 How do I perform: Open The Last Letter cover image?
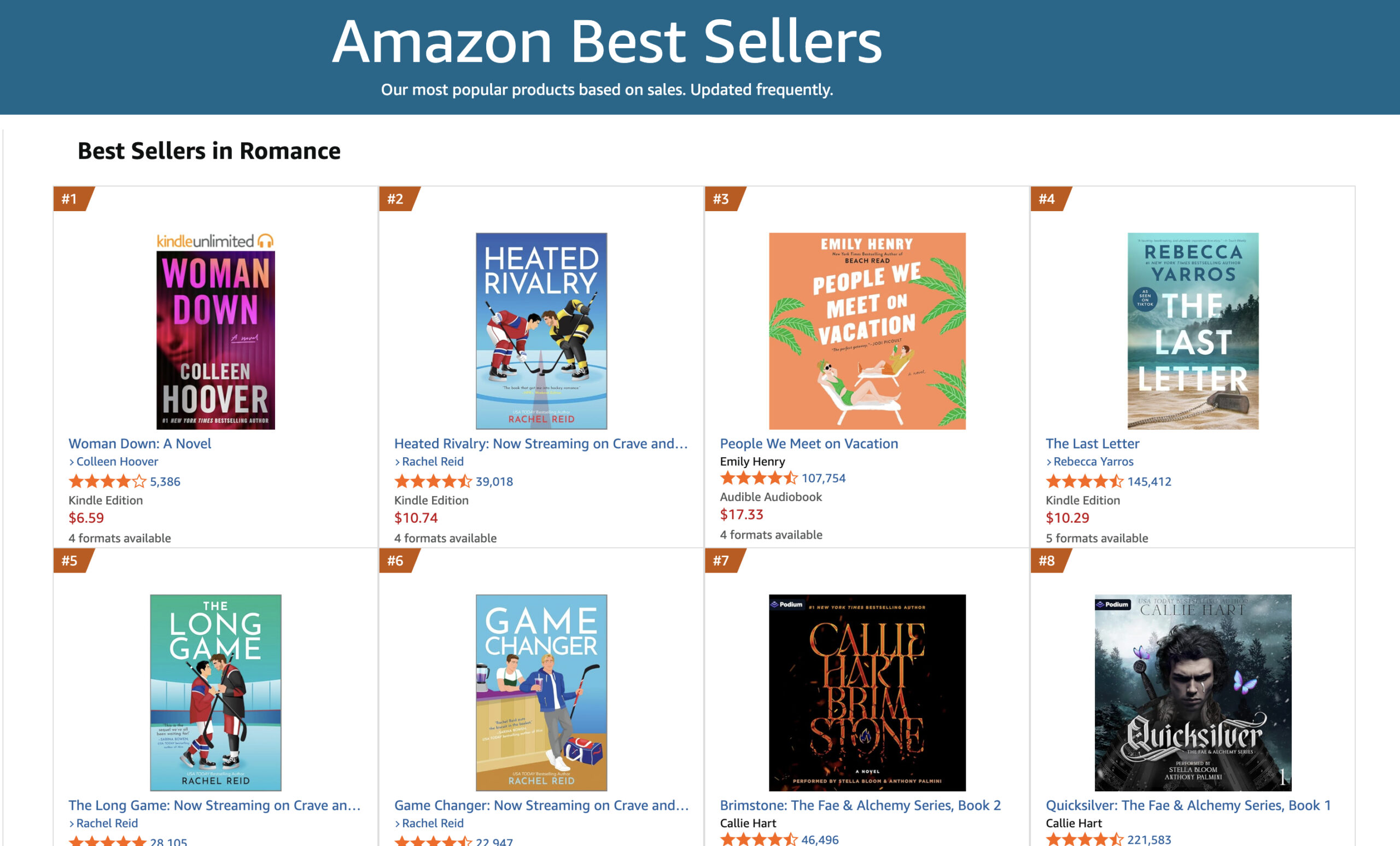click(1193, 331)
